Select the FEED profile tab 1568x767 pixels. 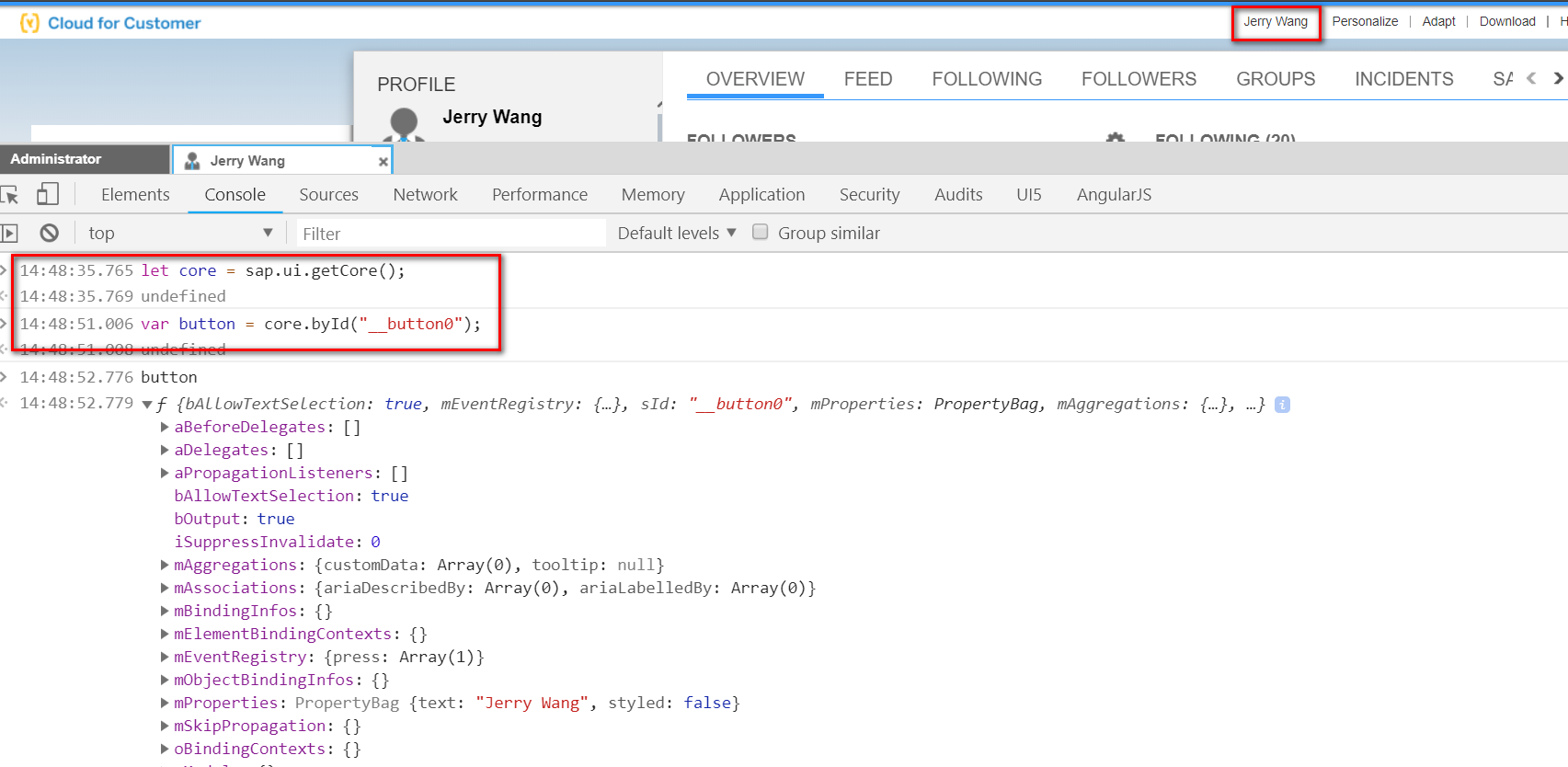click(x=868, y=79)
